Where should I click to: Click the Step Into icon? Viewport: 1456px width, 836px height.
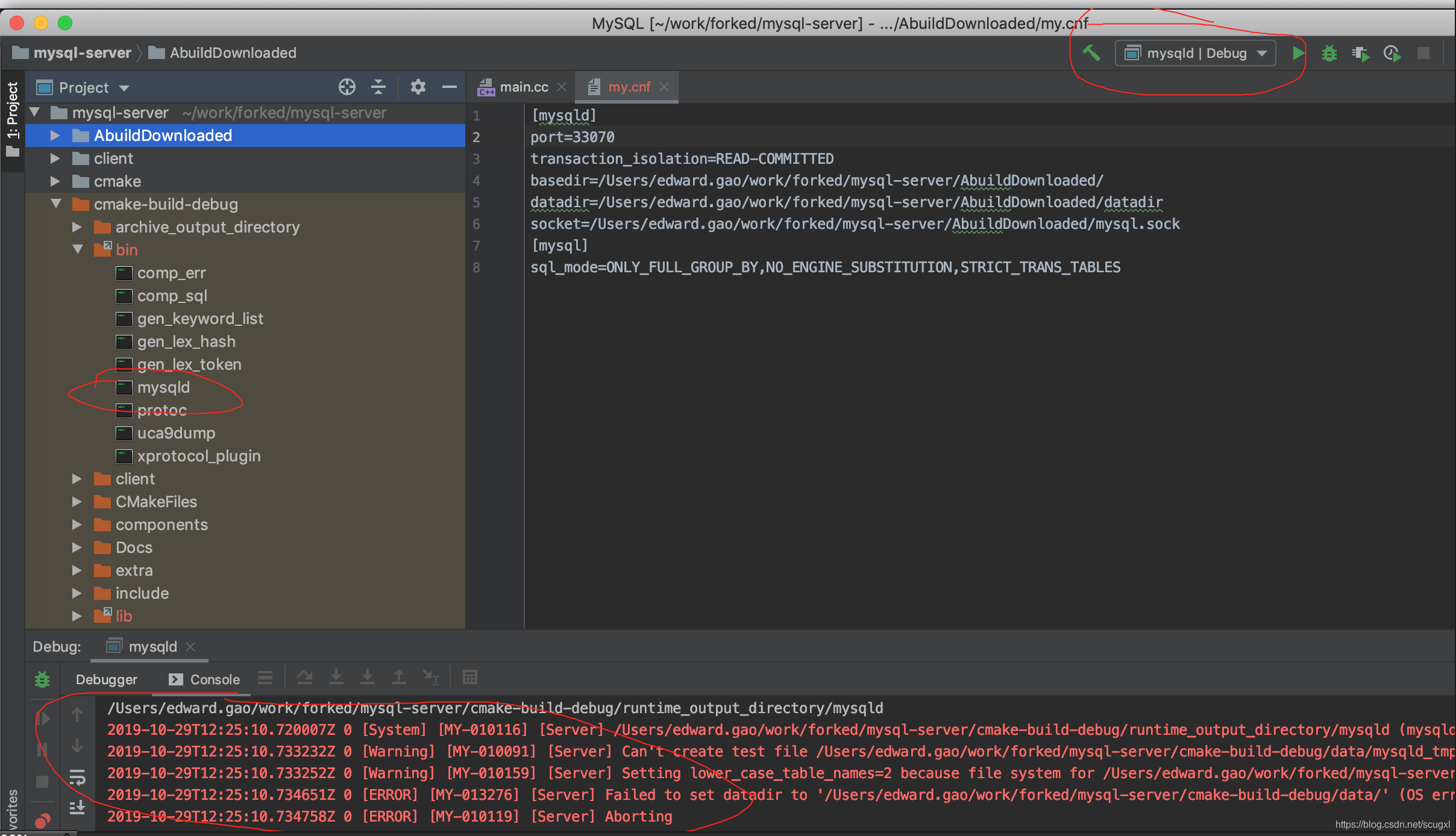[x=368, y=678]
